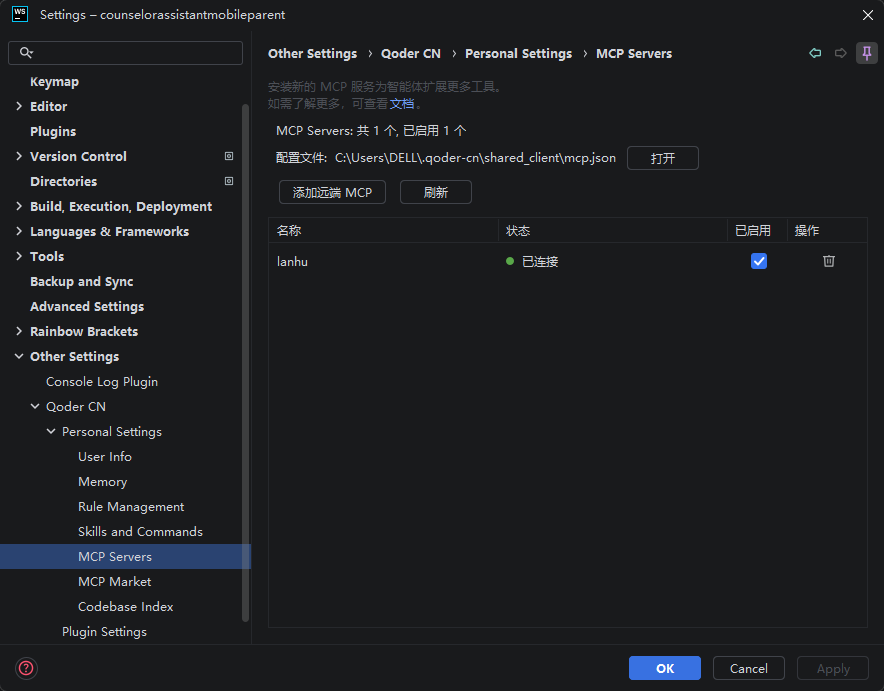
Task: Expand the Rainbow Brackets section
Action: click(x=19, y=331)
